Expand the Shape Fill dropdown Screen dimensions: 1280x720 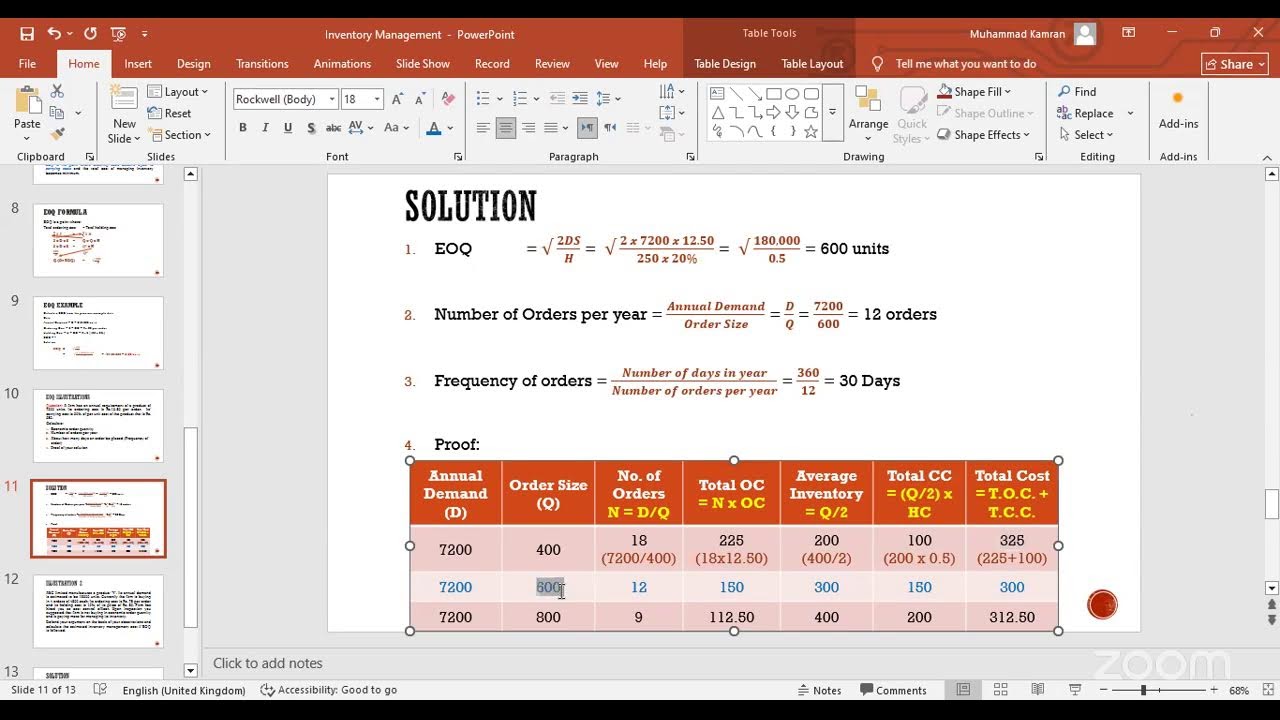pyautogui.click(x=976, y=92)
